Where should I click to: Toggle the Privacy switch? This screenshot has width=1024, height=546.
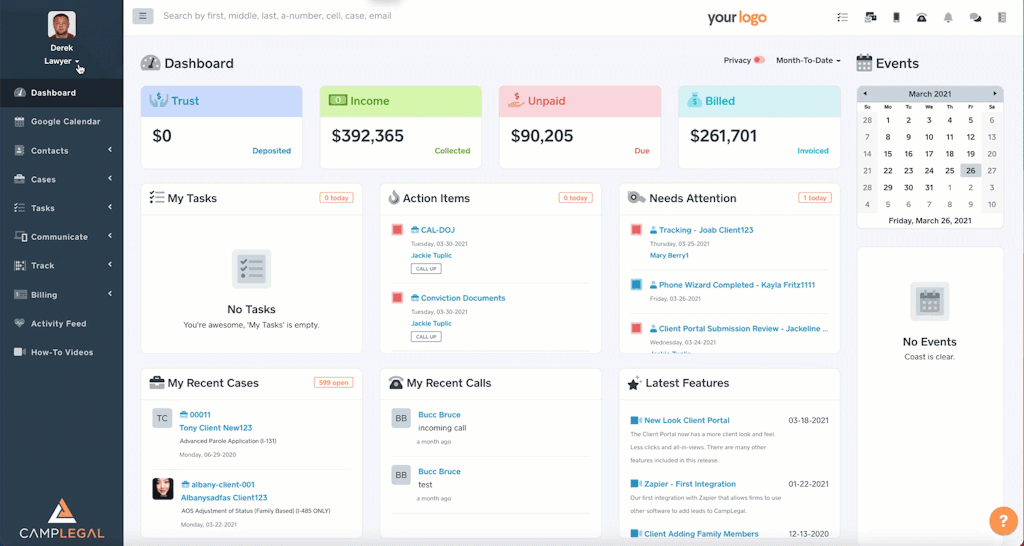759,60
